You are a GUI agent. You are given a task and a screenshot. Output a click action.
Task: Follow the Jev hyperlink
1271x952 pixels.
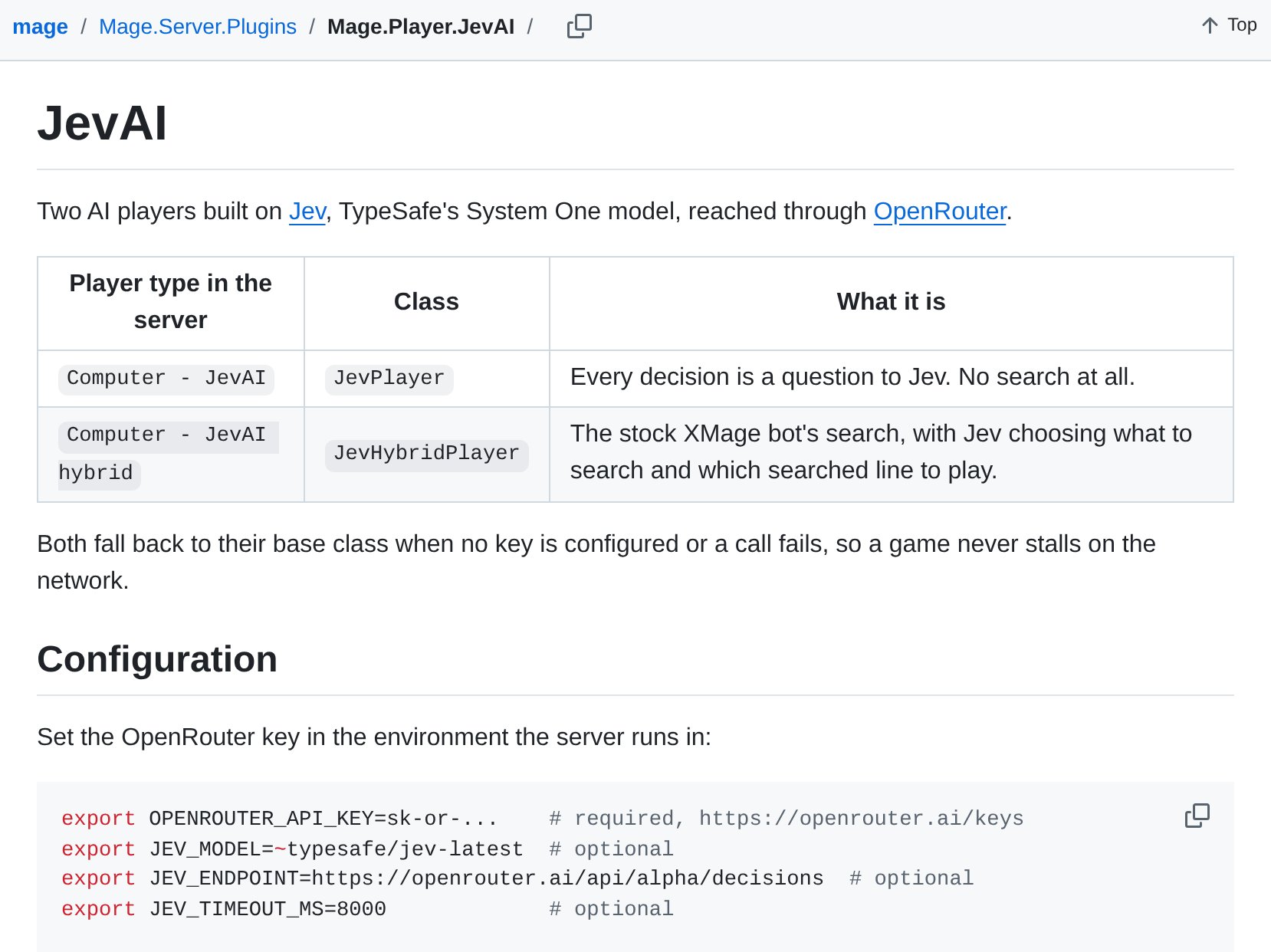(x=307, y=212)
